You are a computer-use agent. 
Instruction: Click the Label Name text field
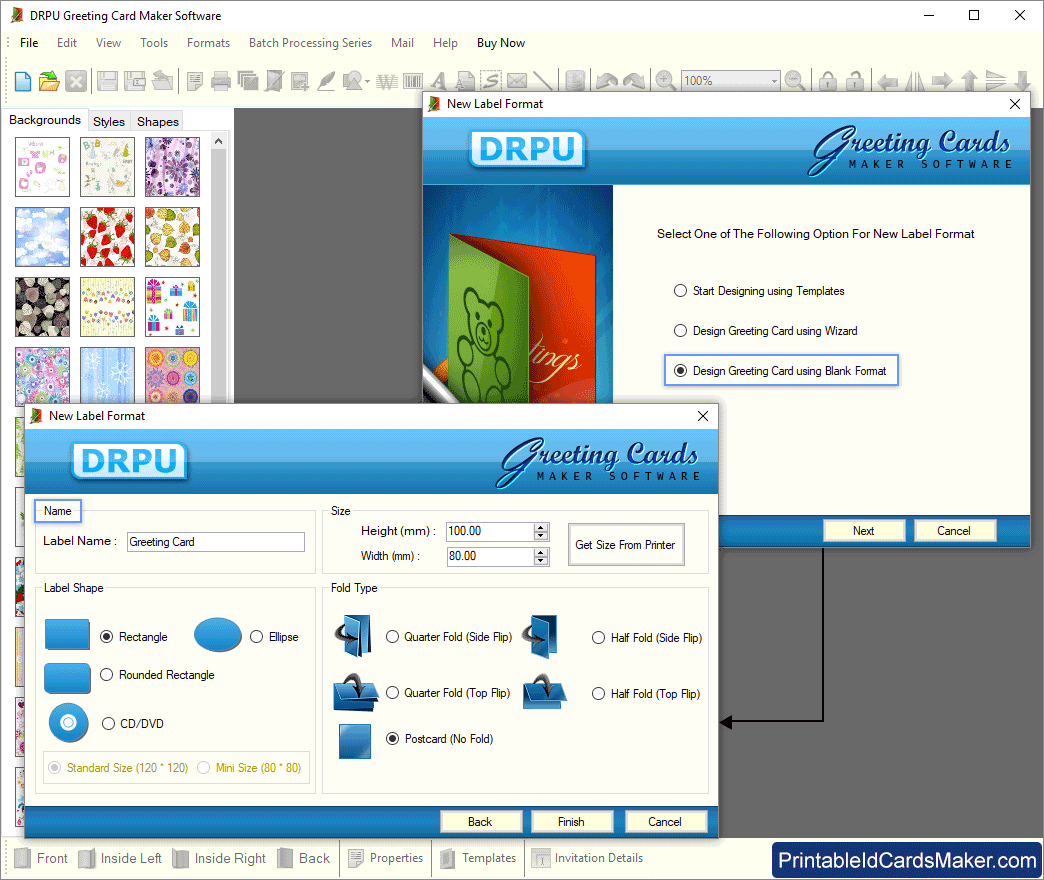[216, 542]
